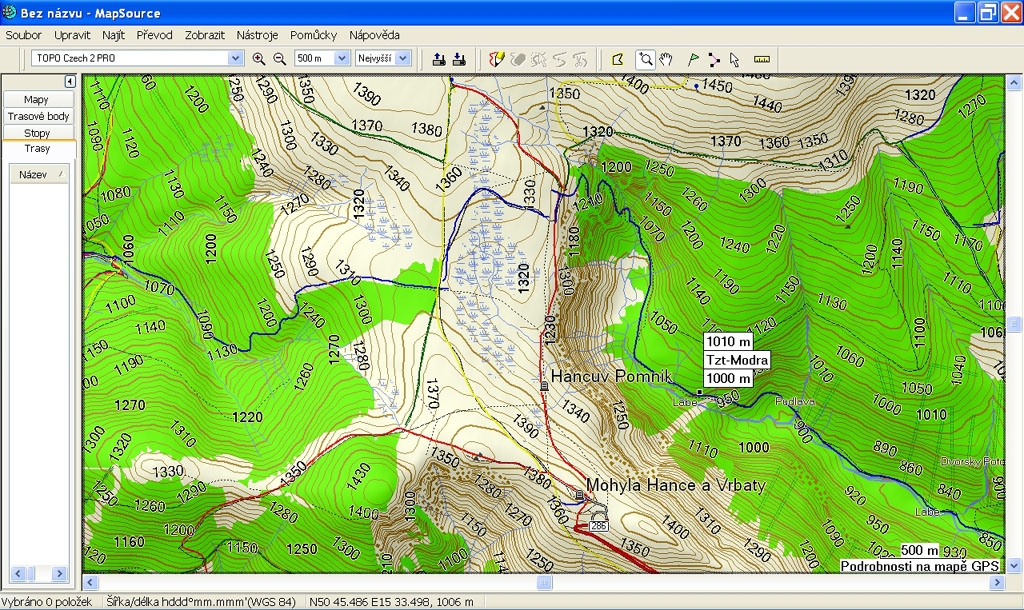
Task: Select the Waypoint flag tool
Action: click(694, 59)
